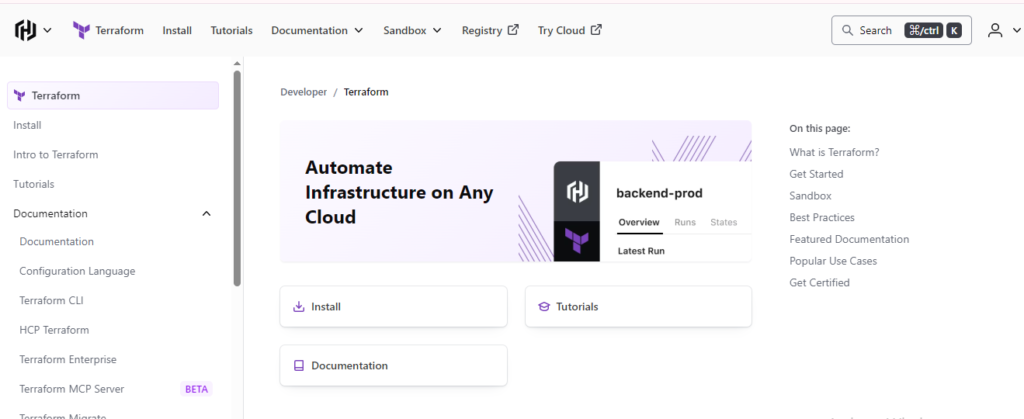Click the HashiCorp logo in header
1024x419 pixels.
pyautogui.click(x=26, y=30)
